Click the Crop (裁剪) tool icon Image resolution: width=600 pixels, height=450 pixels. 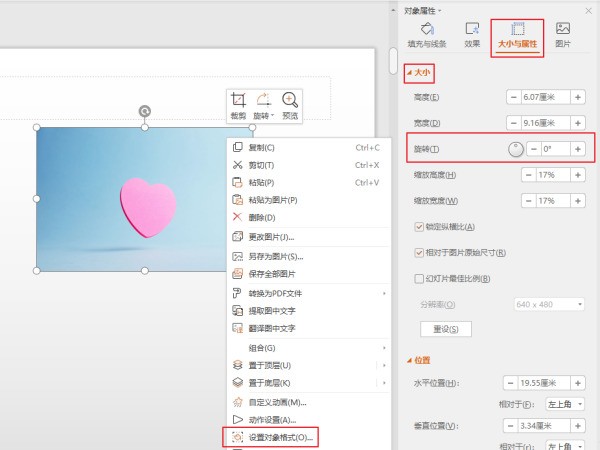pos(238,100)
